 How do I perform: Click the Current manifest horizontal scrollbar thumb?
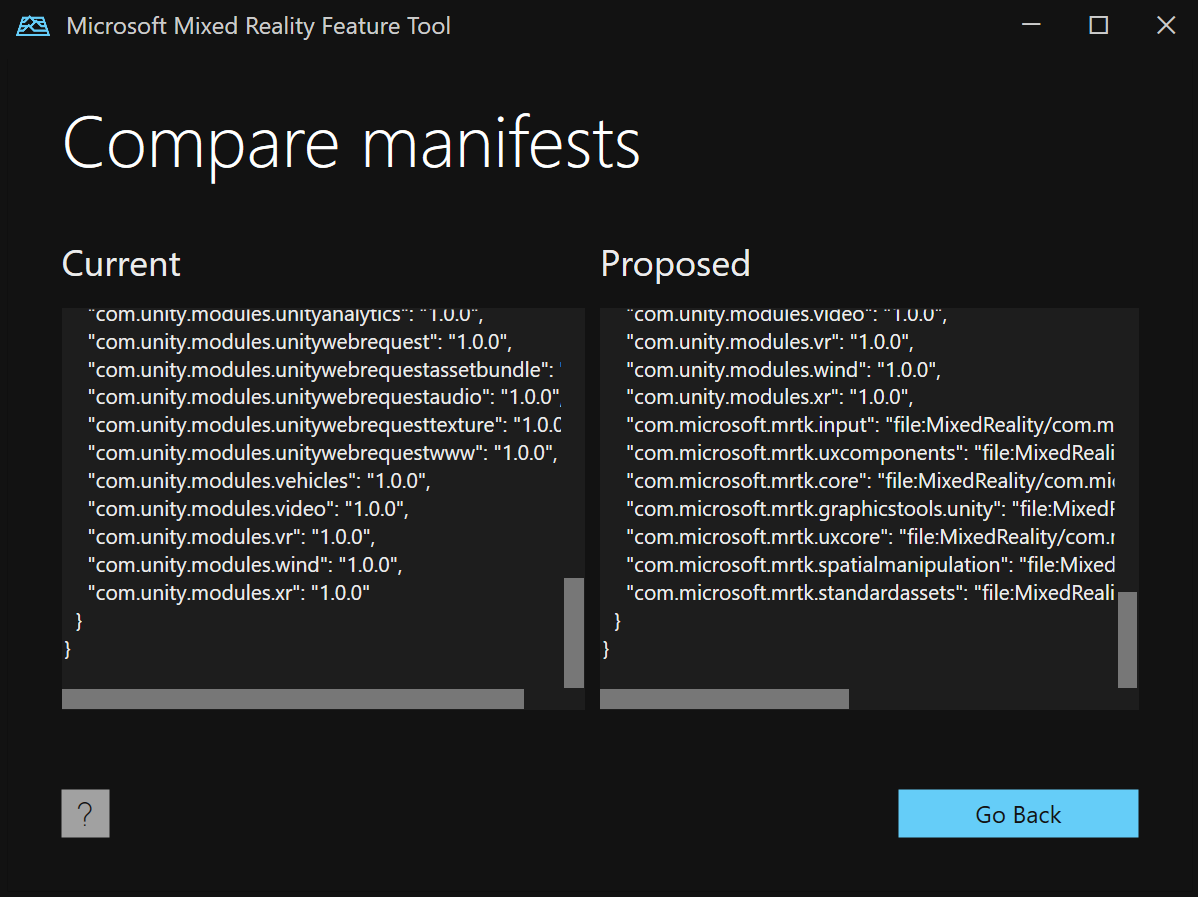(293, 699)
